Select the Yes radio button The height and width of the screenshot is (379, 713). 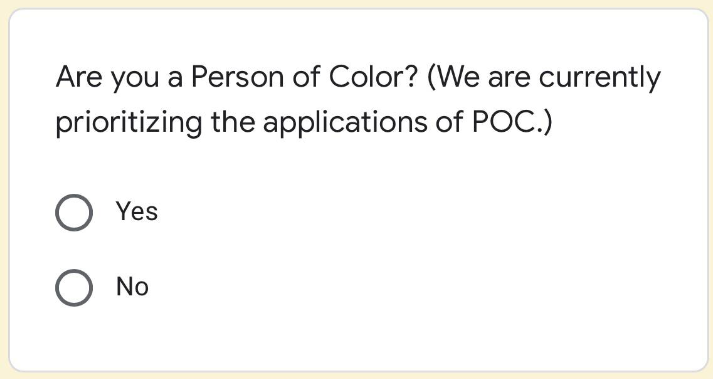click(x=74, y=212)
